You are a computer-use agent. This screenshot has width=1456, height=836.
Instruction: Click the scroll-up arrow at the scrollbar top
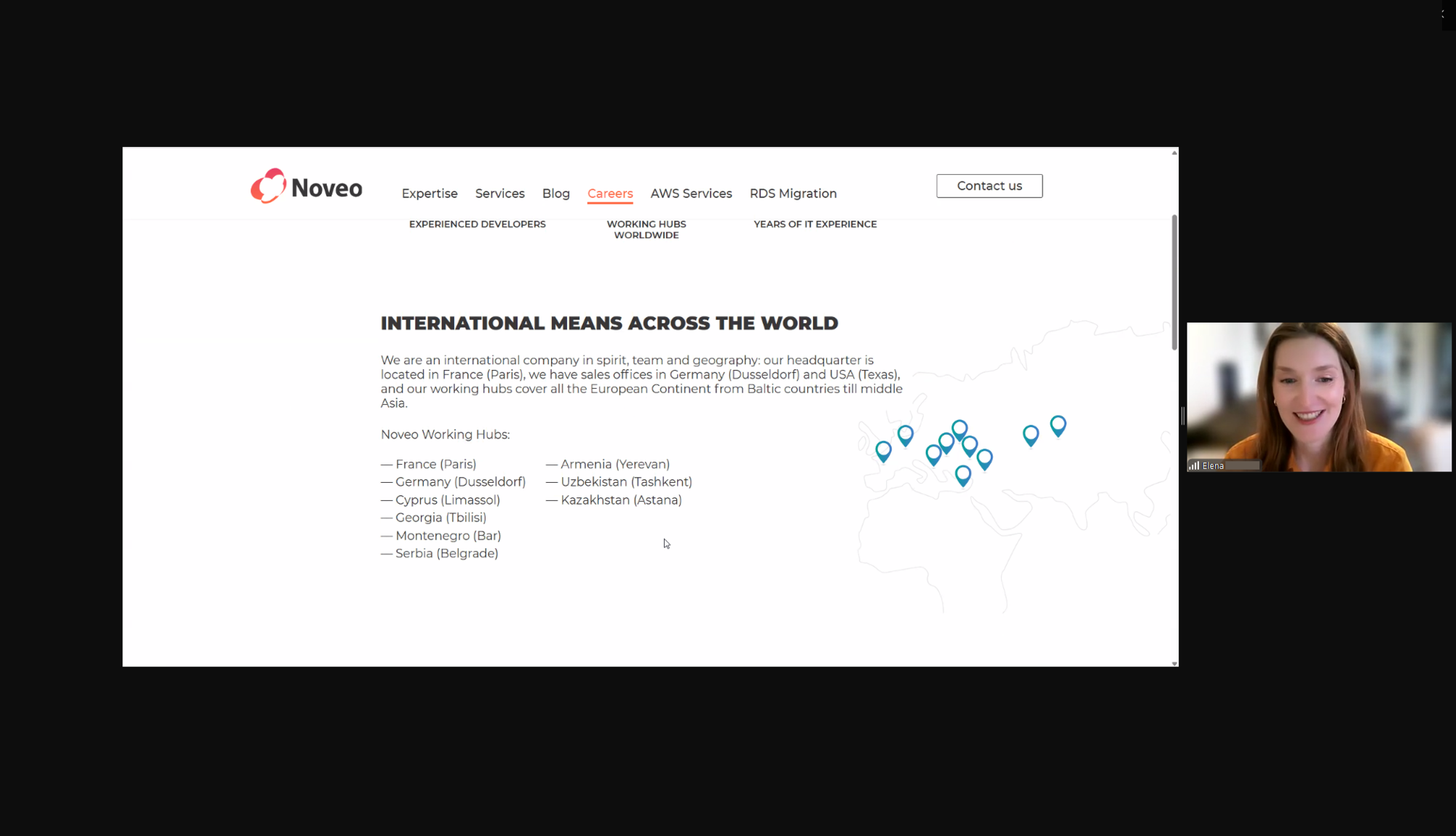point(1174,152)
